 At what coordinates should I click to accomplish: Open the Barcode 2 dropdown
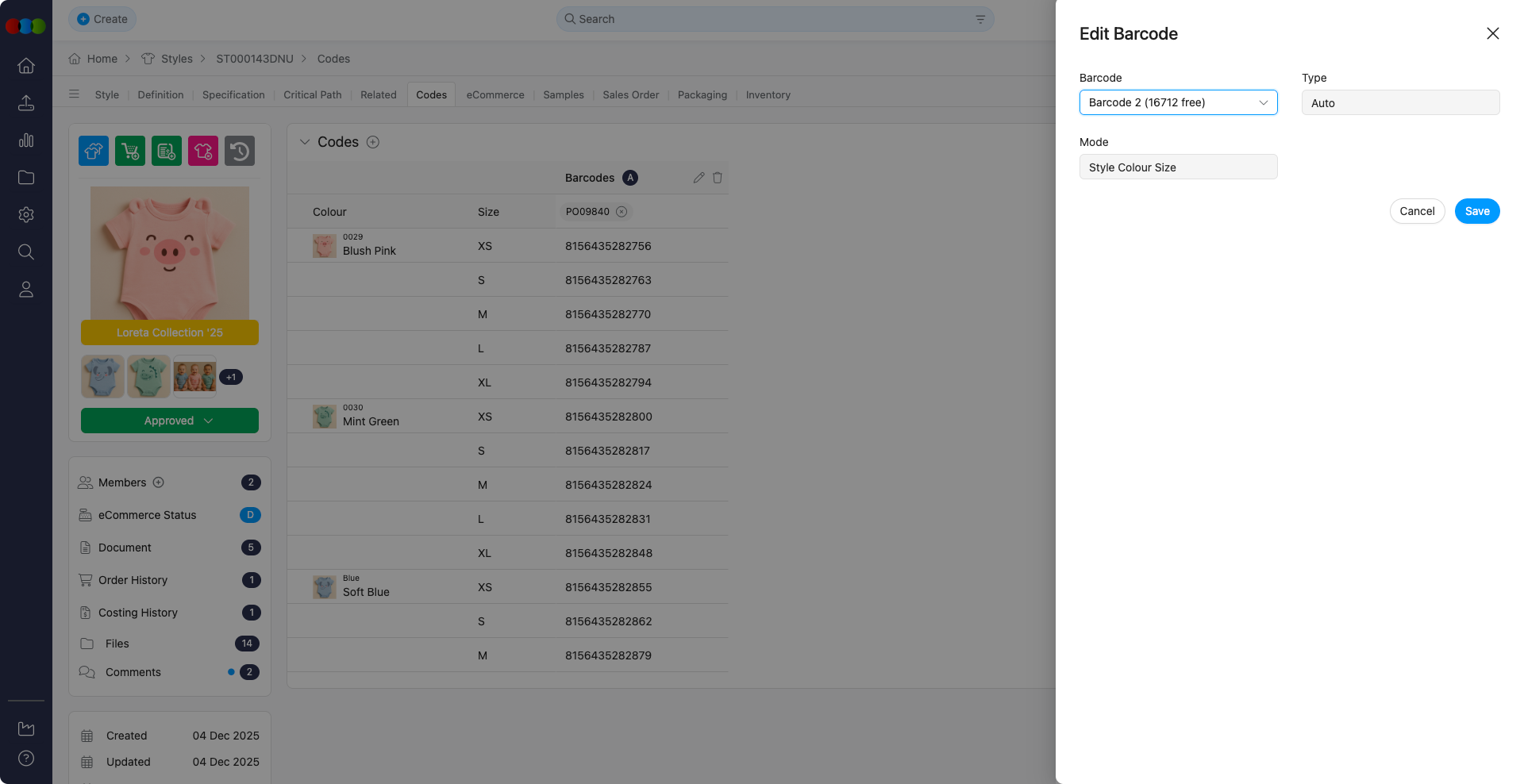coord(1178,102)
